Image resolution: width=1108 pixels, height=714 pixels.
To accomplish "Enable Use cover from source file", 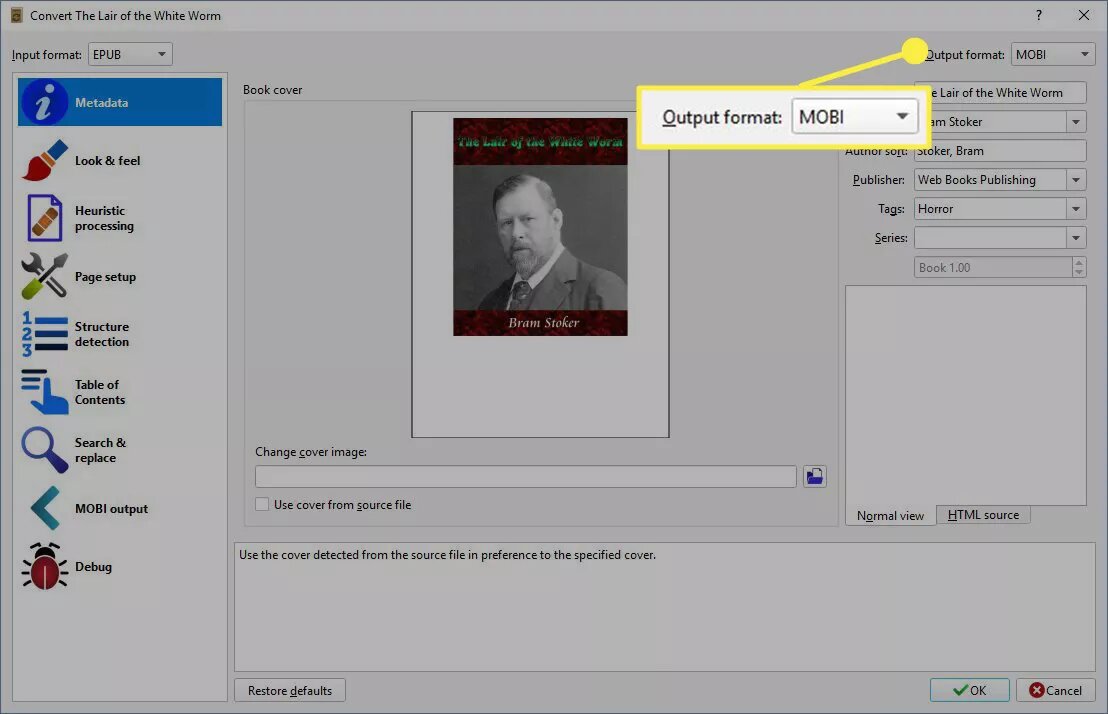I will (262, 505).
